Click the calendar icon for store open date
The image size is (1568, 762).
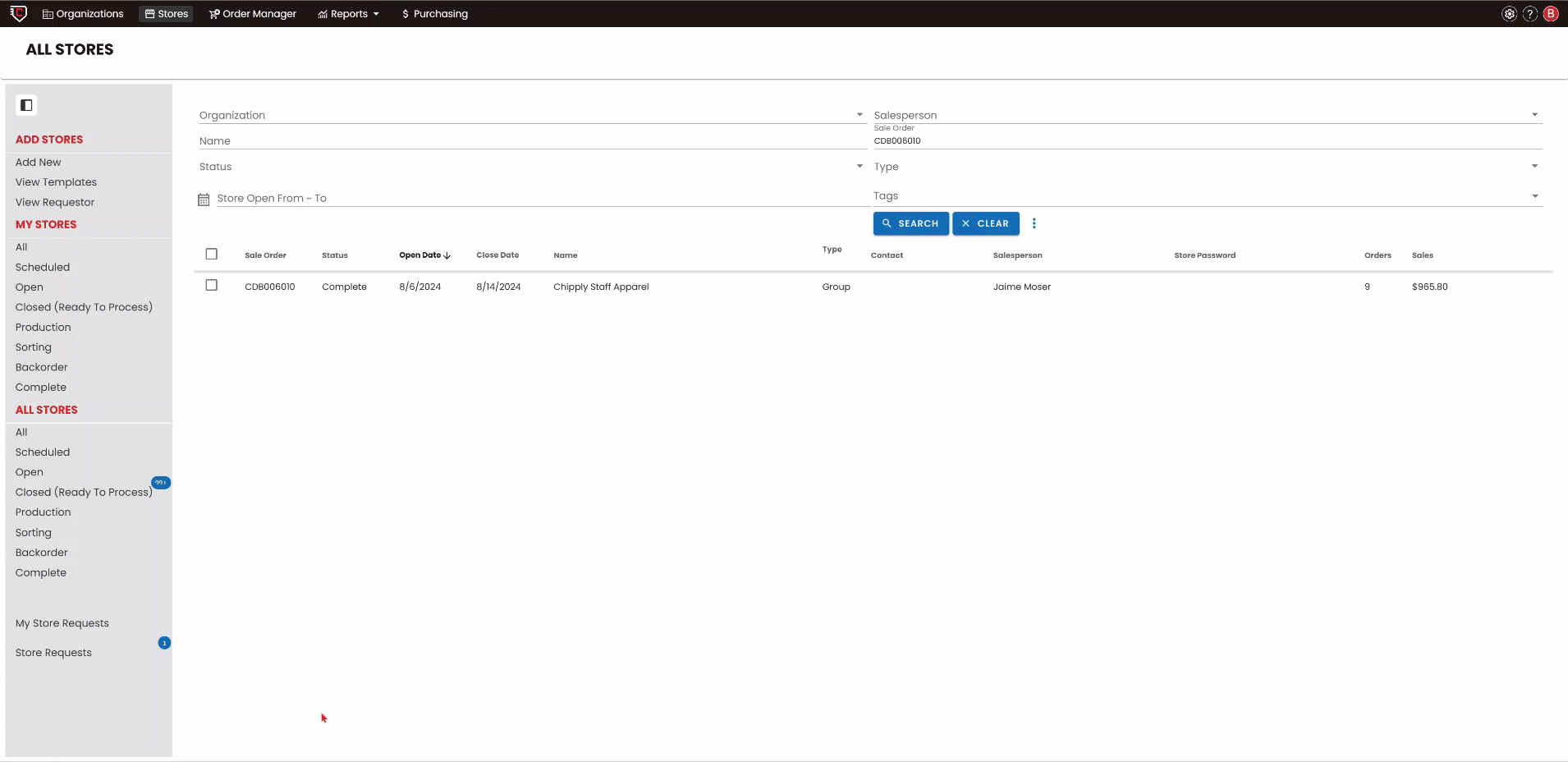[x=204, y=199]
